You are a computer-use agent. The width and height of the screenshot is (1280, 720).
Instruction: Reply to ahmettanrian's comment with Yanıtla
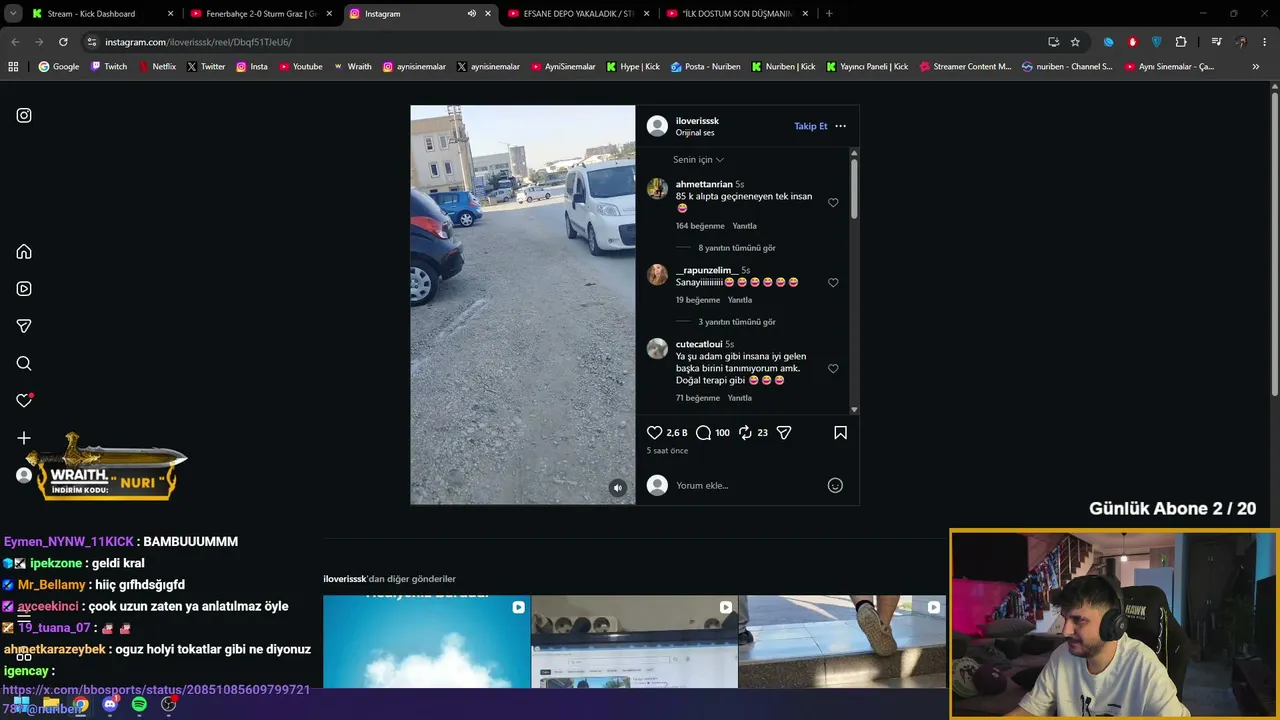point(744,226)
